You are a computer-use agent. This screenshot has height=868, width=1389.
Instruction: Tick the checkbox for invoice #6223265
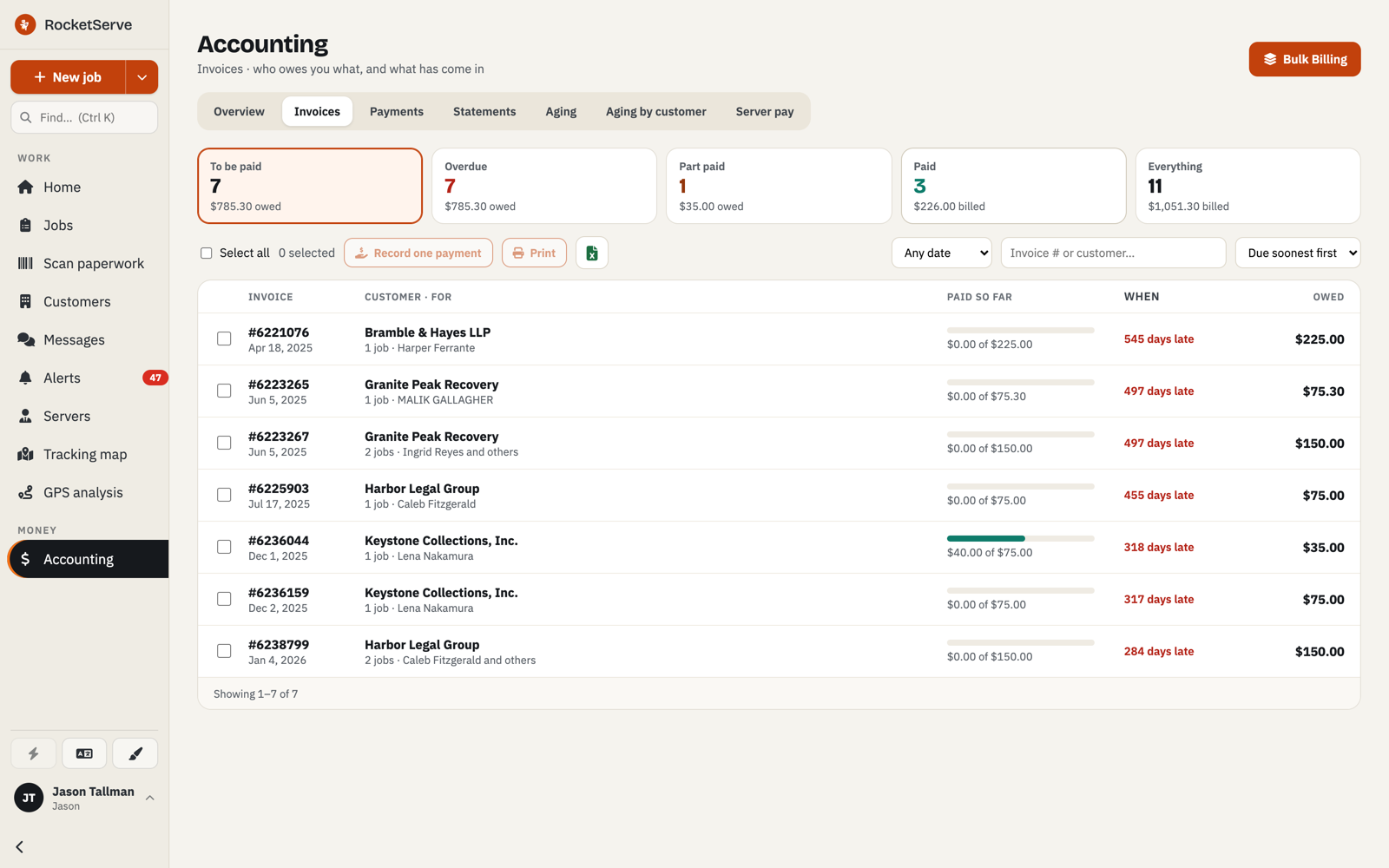click(224, 391)
